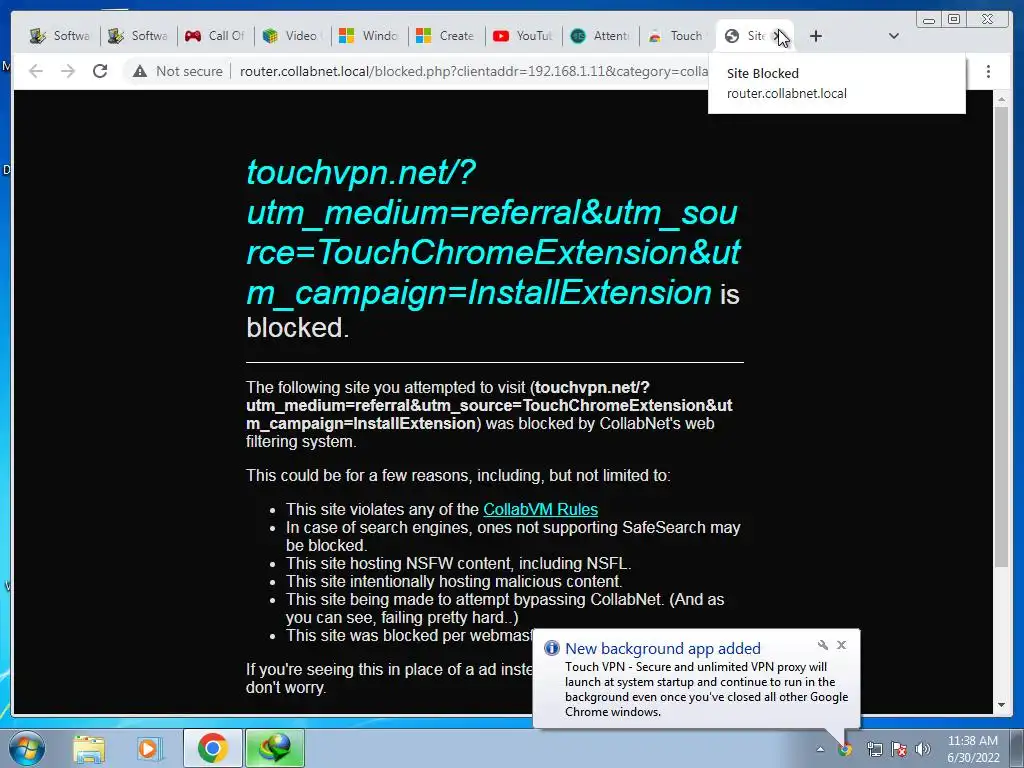Restore the Chrome window size
This screenshot has width=1024, height=768.
[x=954, y=20]
